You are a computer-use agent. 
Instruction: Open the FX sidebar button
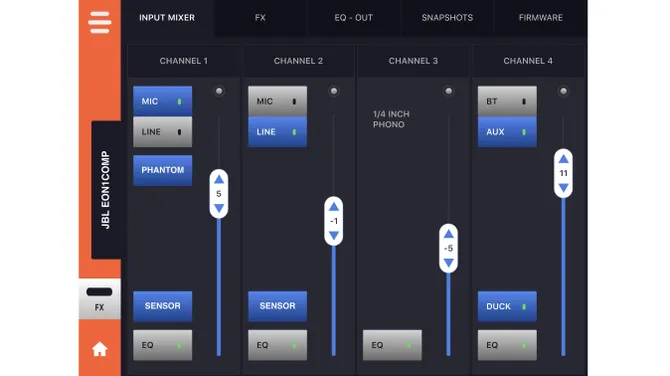100,299
